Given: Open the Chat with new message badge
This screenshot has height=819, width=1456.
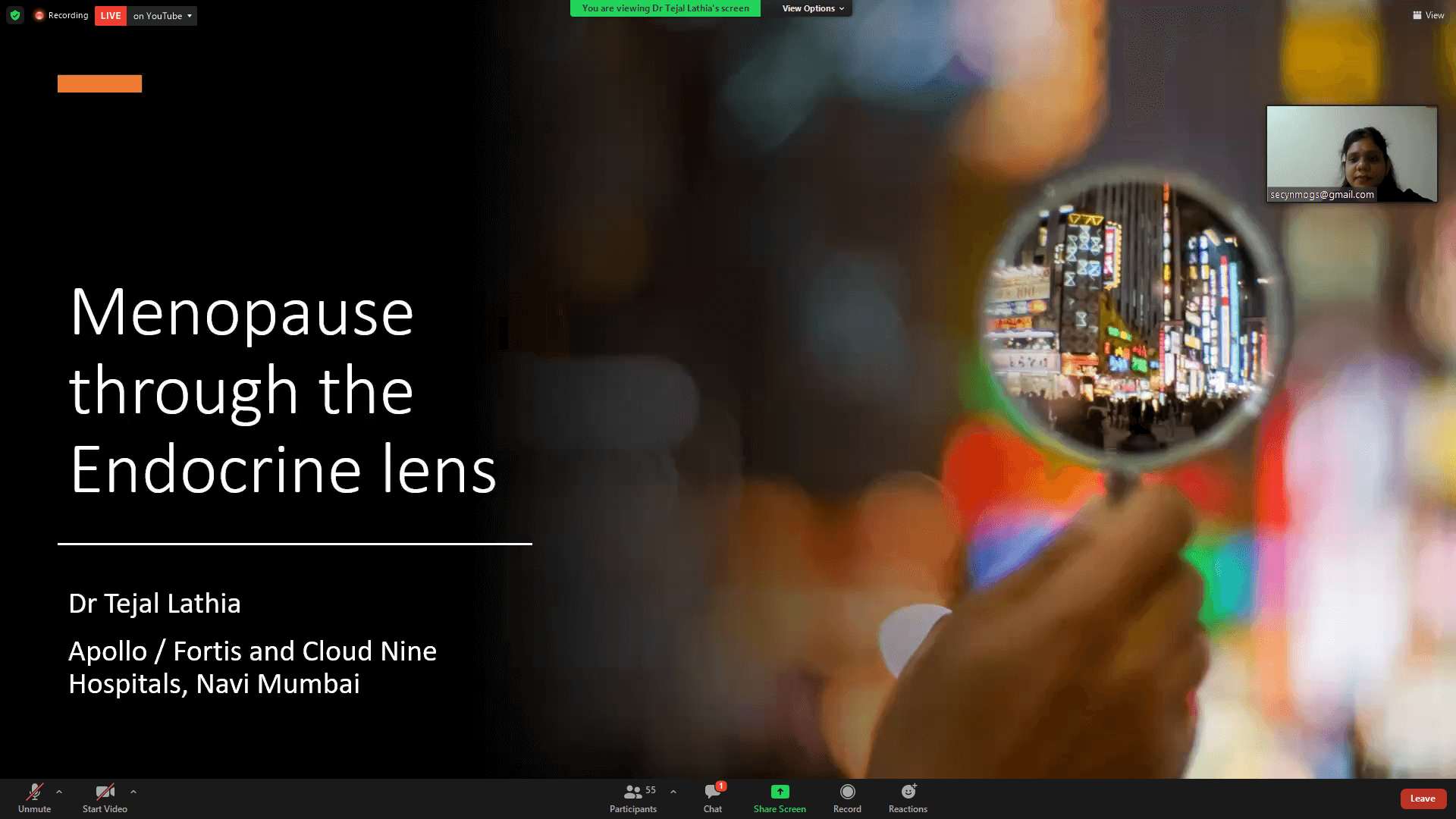Looking at the screenshot, I should pyautogui.click(x=712, y=792).
